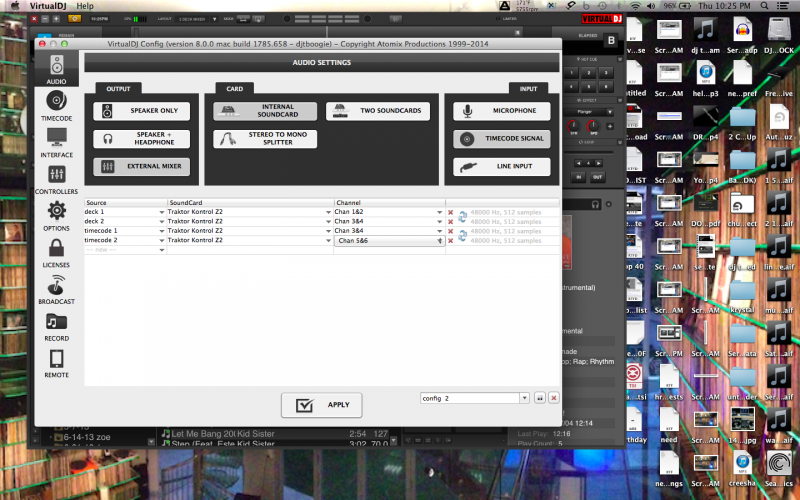Open the Options gear section

[x=56, y=216]
